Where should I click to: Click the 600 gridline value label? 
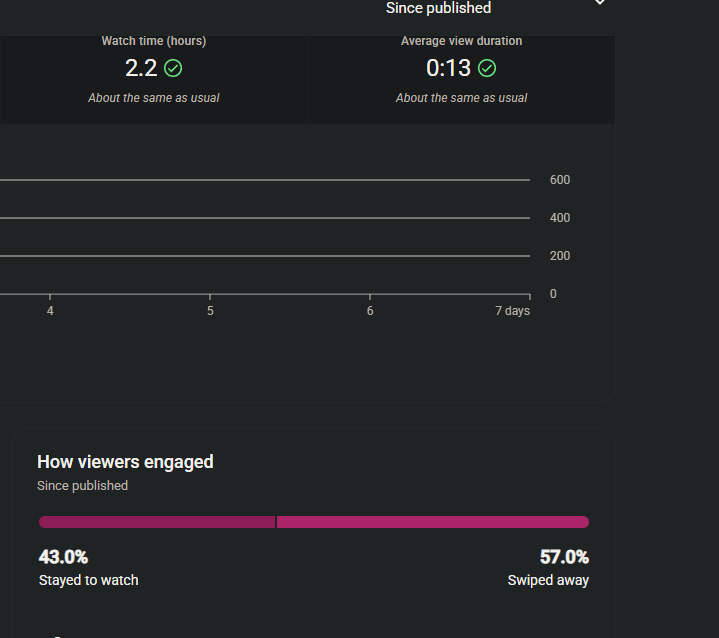(x=559, y=180)
